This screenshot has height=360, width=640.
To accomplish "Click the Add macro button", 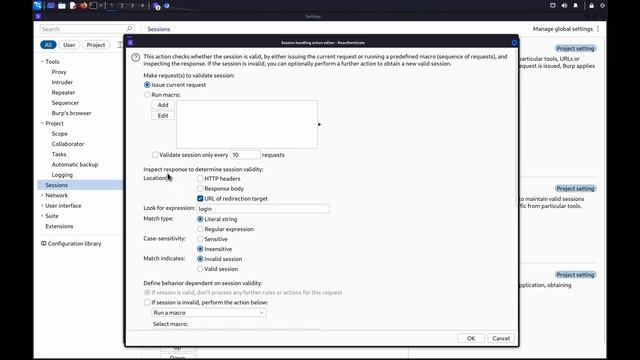I will 163,105.
